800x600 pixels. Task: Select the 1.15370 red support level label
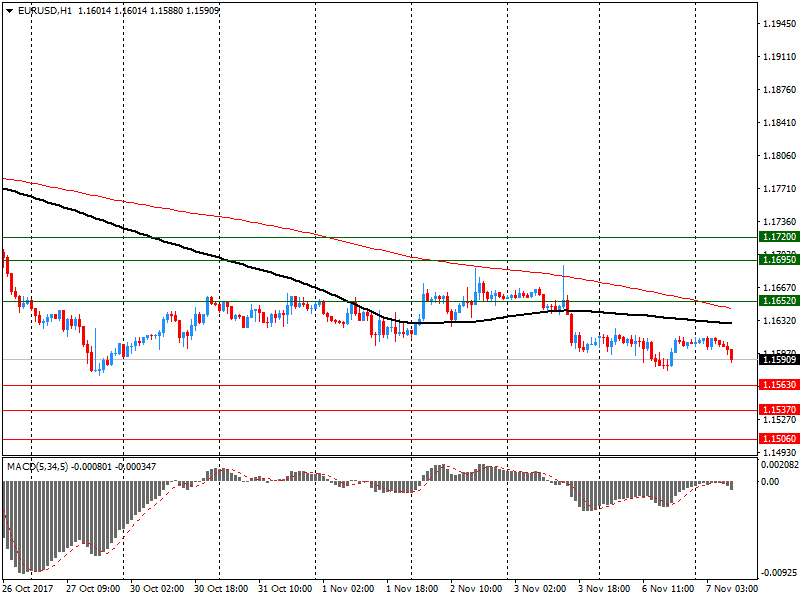779,409
